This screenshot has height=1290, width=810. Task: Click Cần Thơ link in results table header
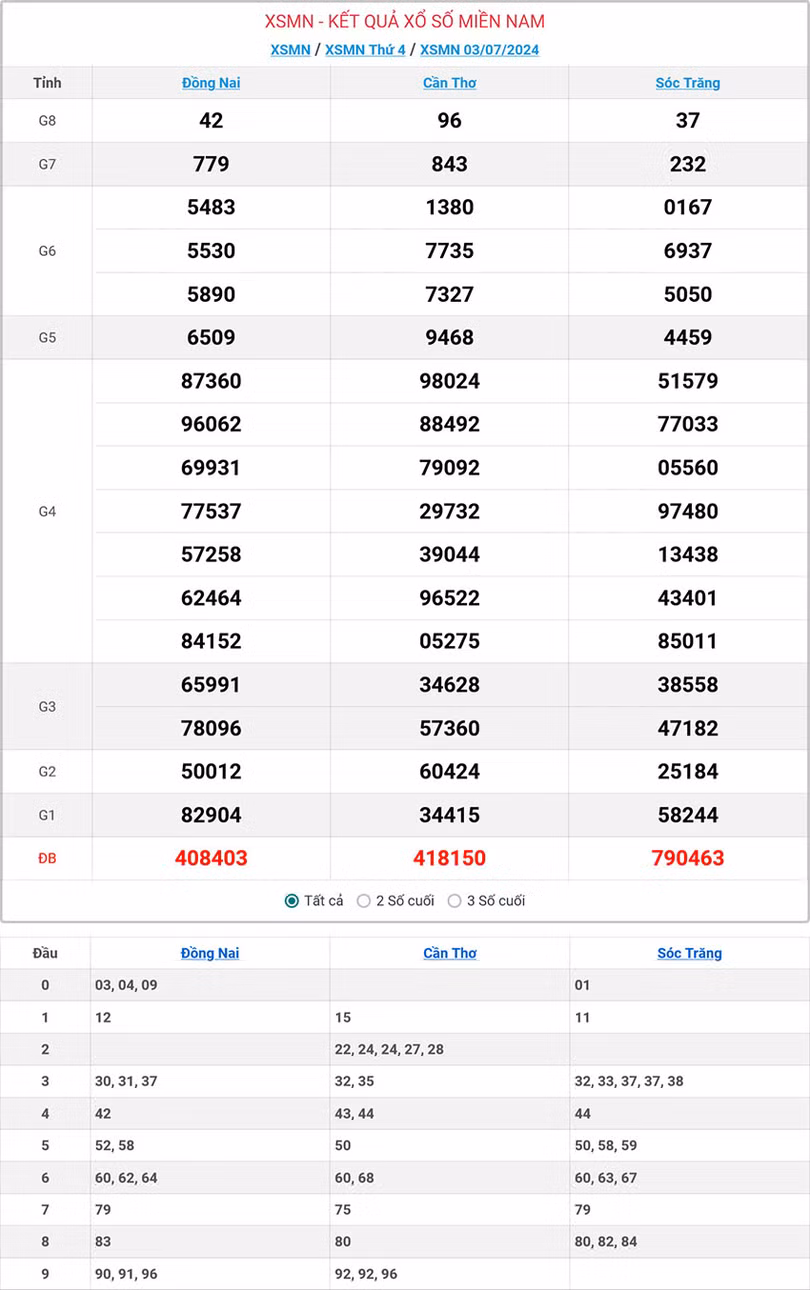(450, 83)
